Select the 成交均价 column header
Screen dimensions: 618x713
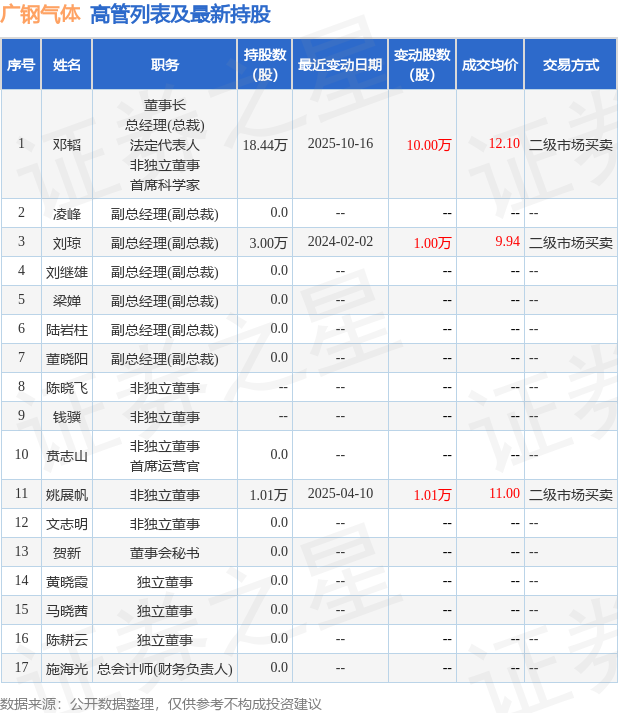pyautogui.click(x=490, y=65)
